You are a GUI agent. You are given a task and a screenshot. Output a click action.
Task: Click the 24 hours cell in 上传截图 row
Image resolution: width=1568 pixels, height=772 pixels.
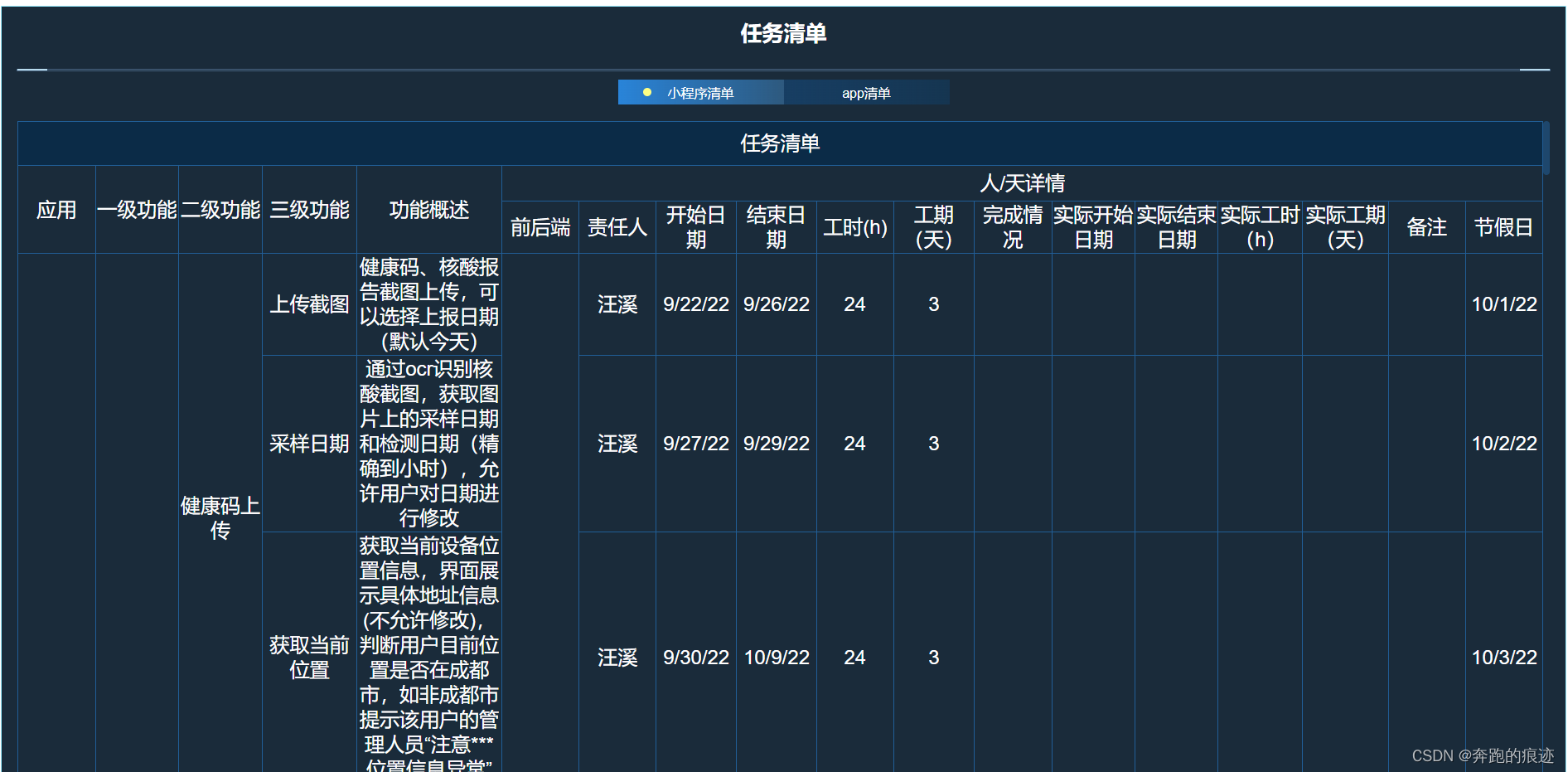click(x=855, y=304)
